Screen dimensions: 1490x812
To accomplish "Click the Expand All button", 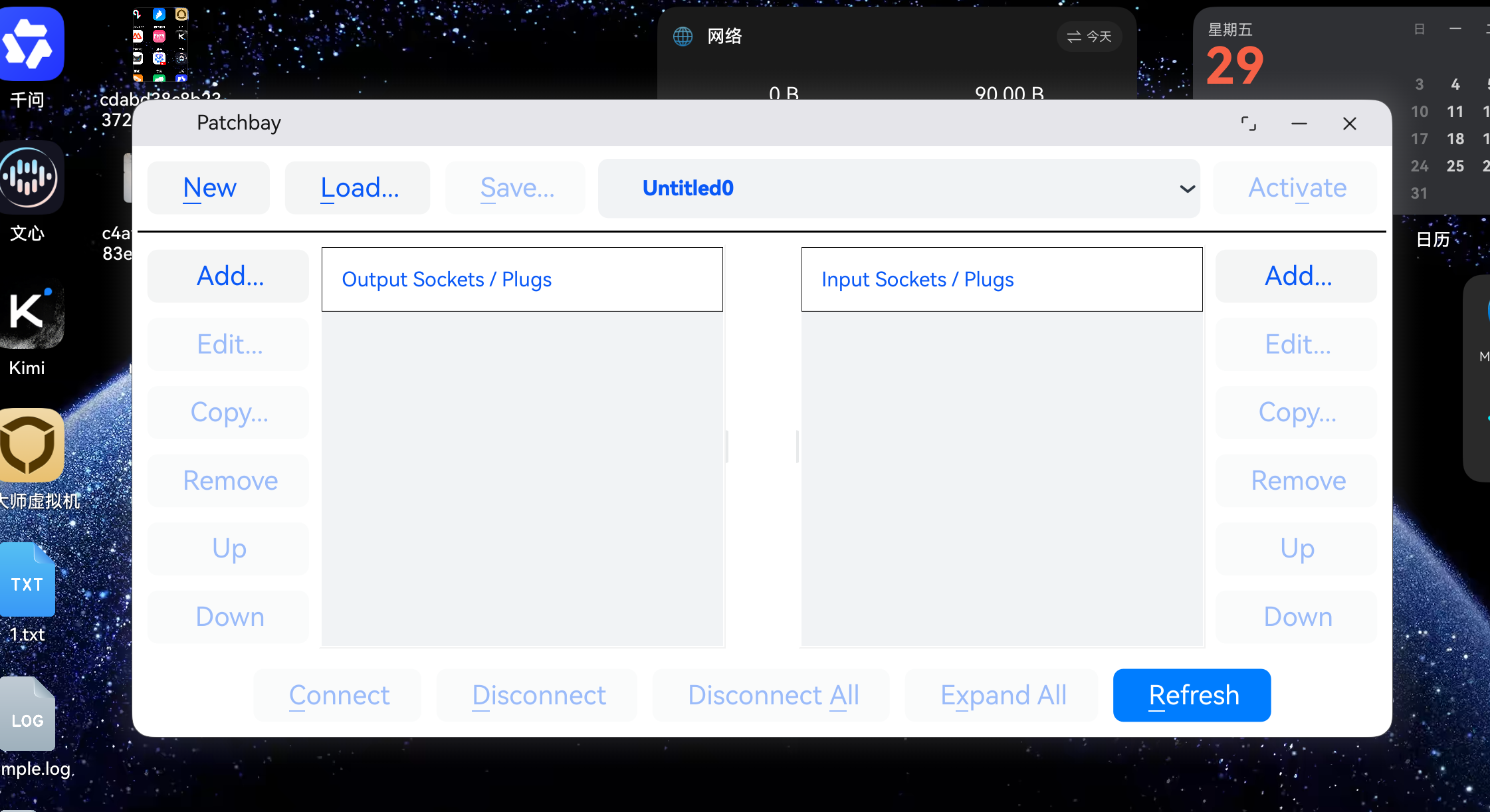I will 1002,695.
